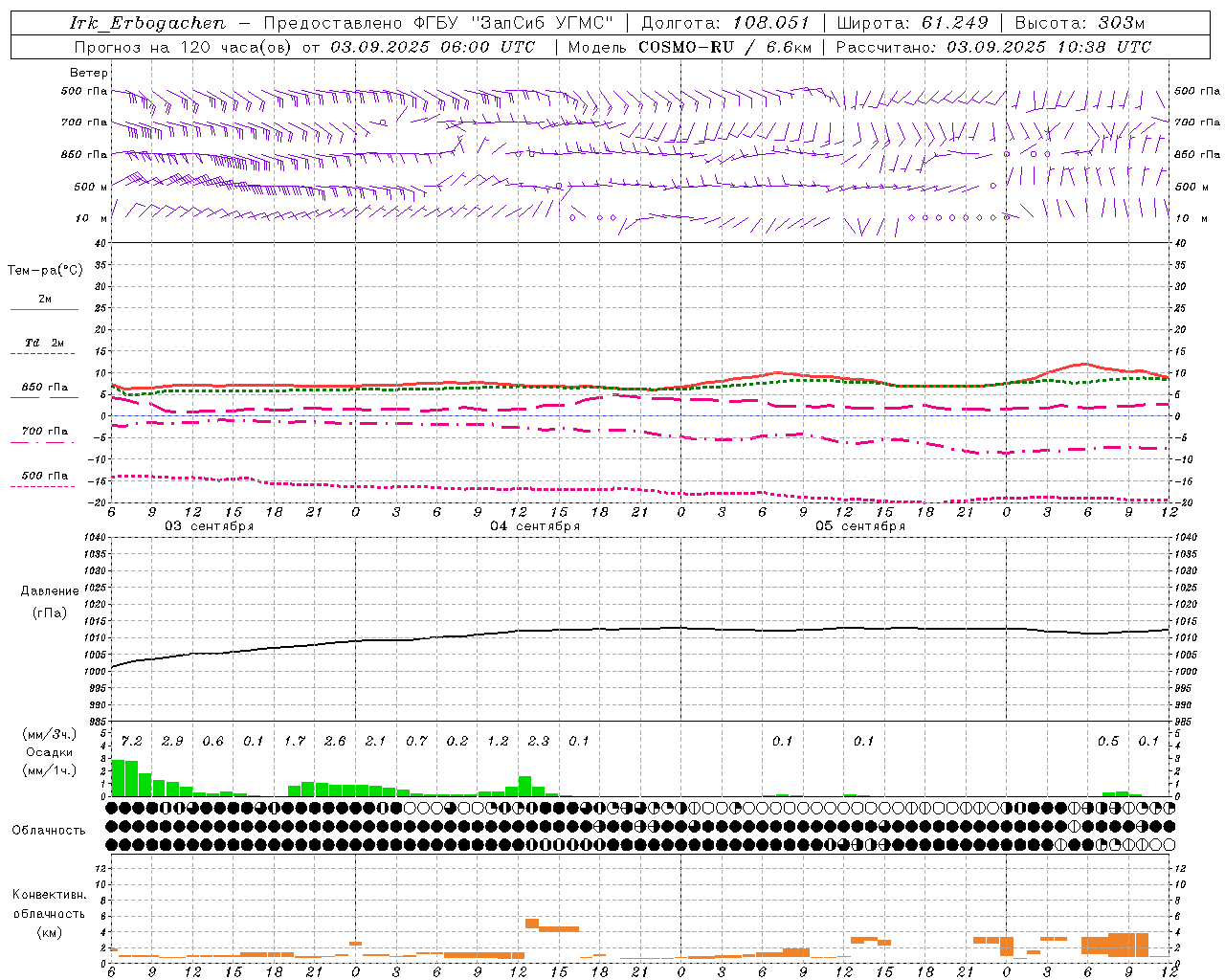
Task: Click the 2.1 precipitation total value
Action: [x=375, y=742]
